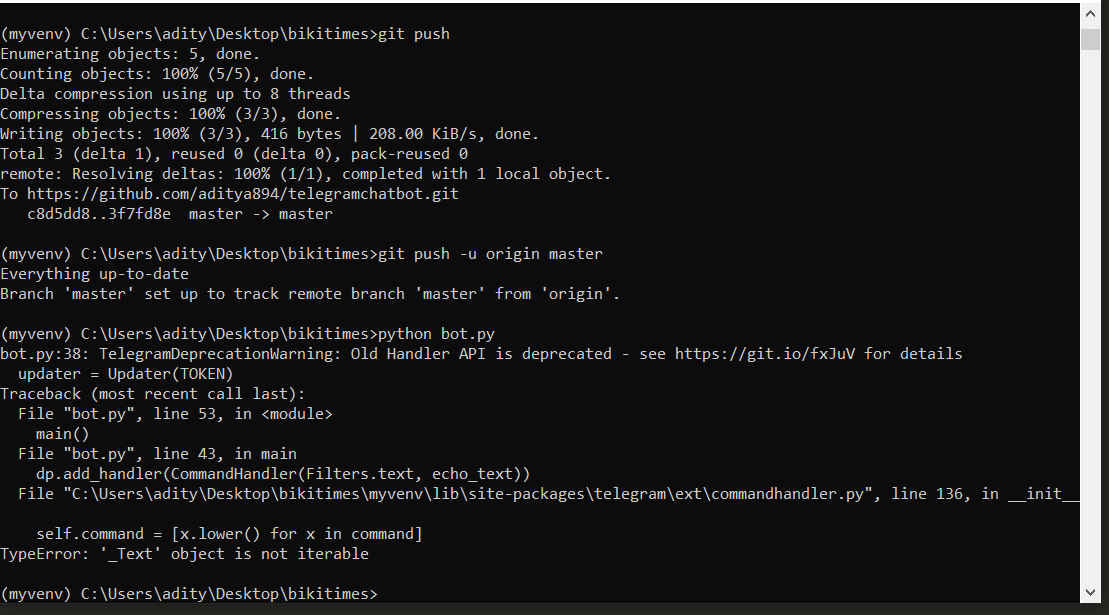Click the dp.add_handler(CommandHandler...) line
1109x615 pixels.
(x=283, y=474)
